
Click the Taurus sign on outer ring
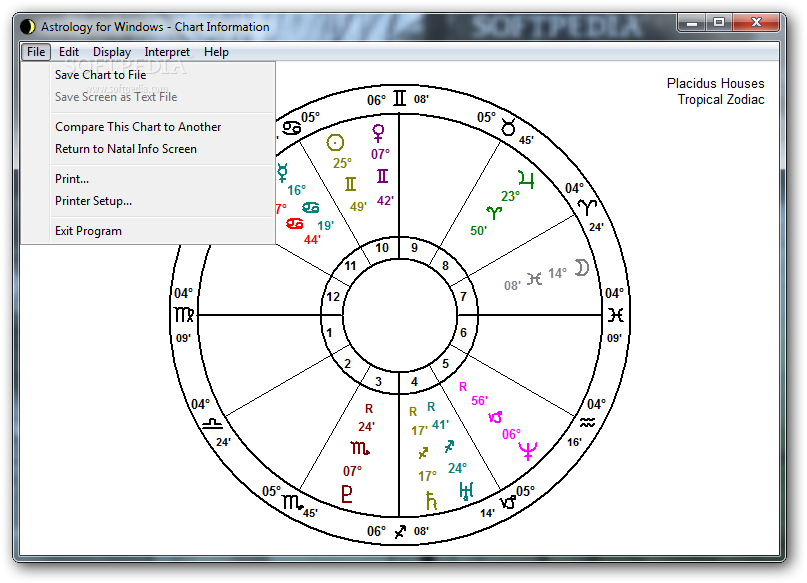[508, 127]
